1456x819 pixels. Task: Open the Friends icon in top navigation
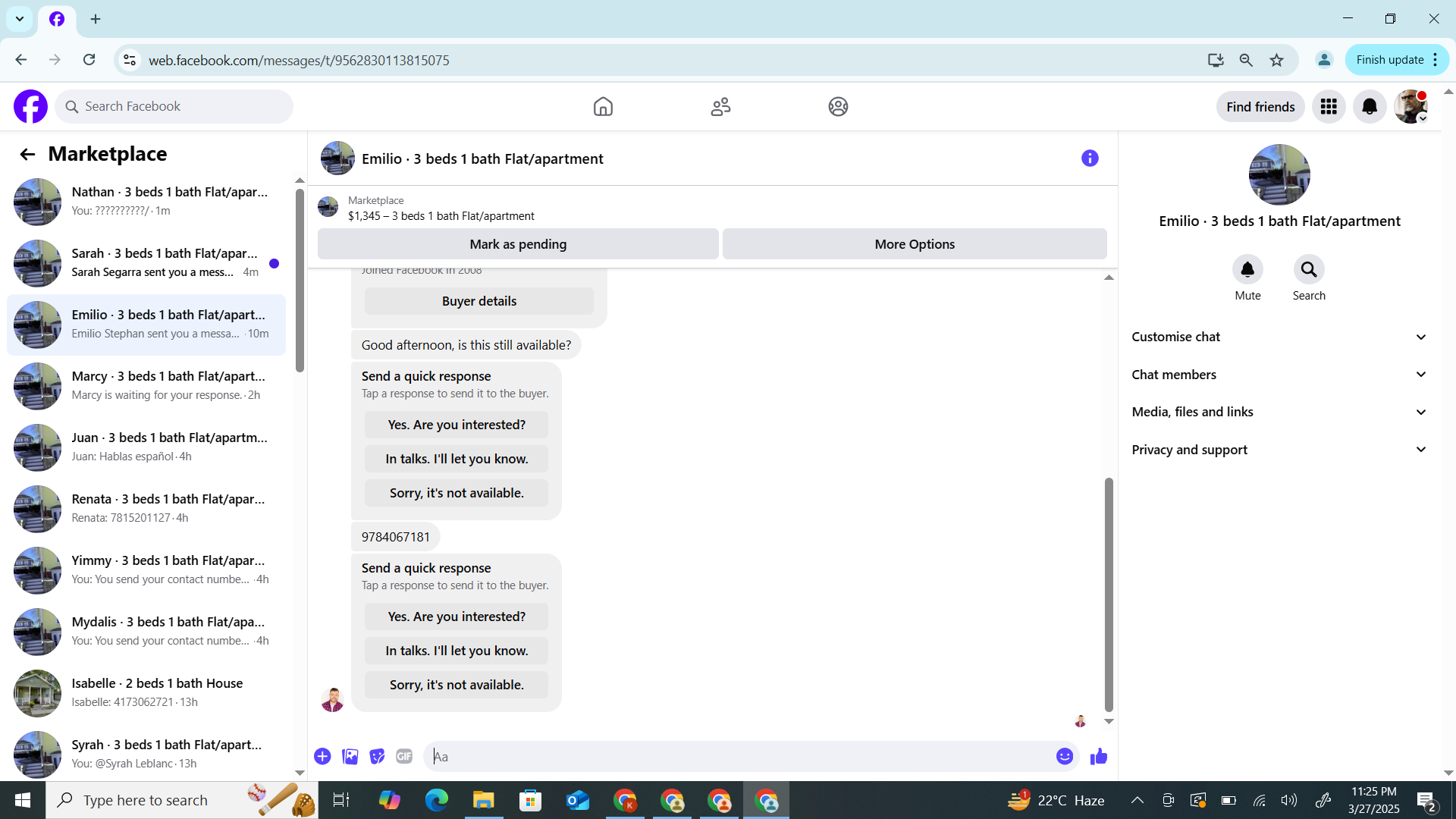[720, 107]
